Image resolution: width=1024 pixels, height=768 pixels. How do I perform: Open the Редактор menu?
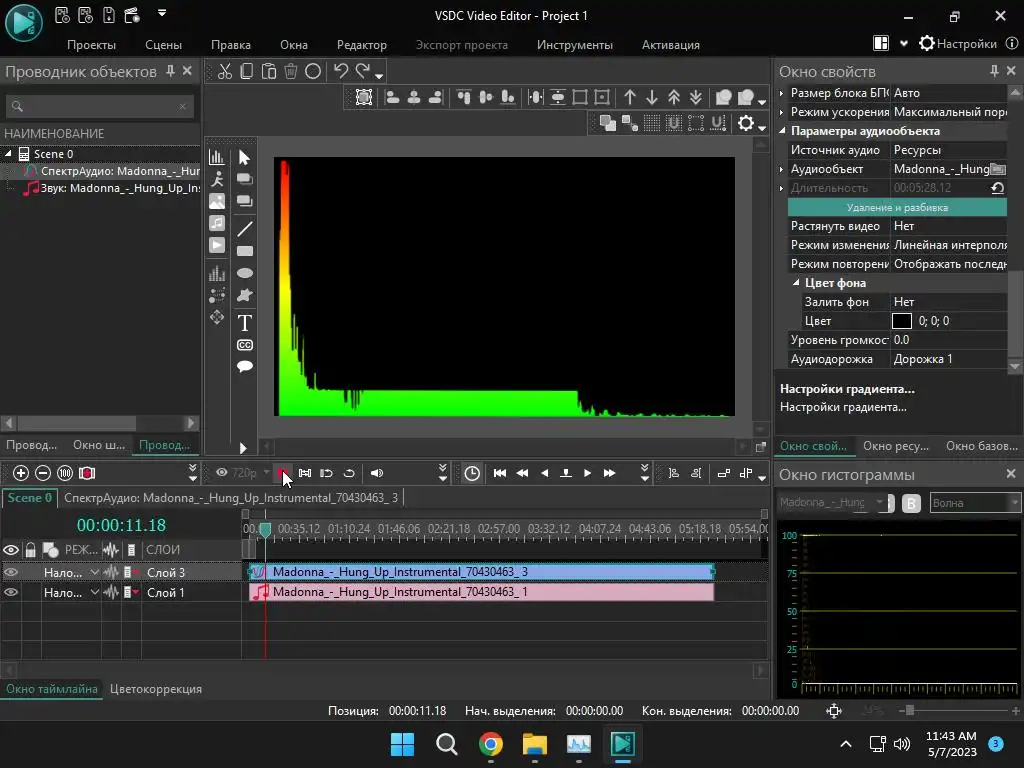pyautogui.click(x=362, y=44)
